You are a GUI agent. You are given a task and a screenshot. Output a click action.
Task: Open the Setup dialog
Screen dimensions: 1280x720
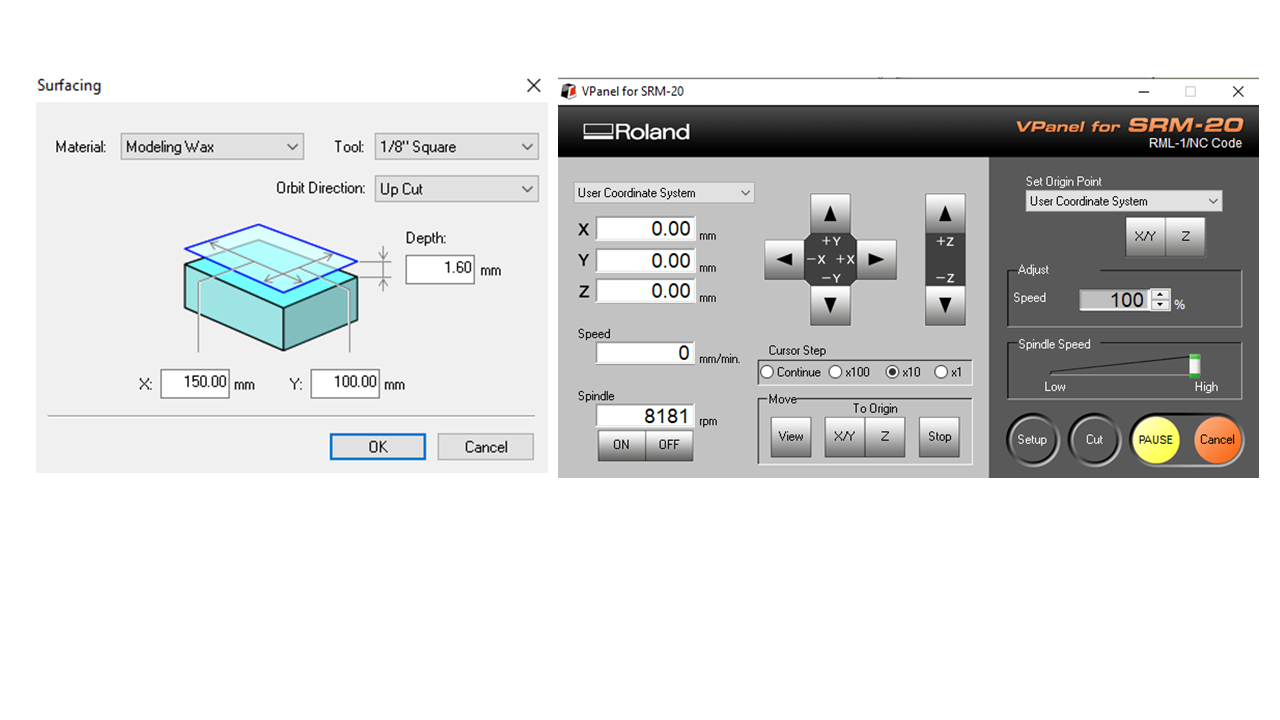[x=1032, y=440]
